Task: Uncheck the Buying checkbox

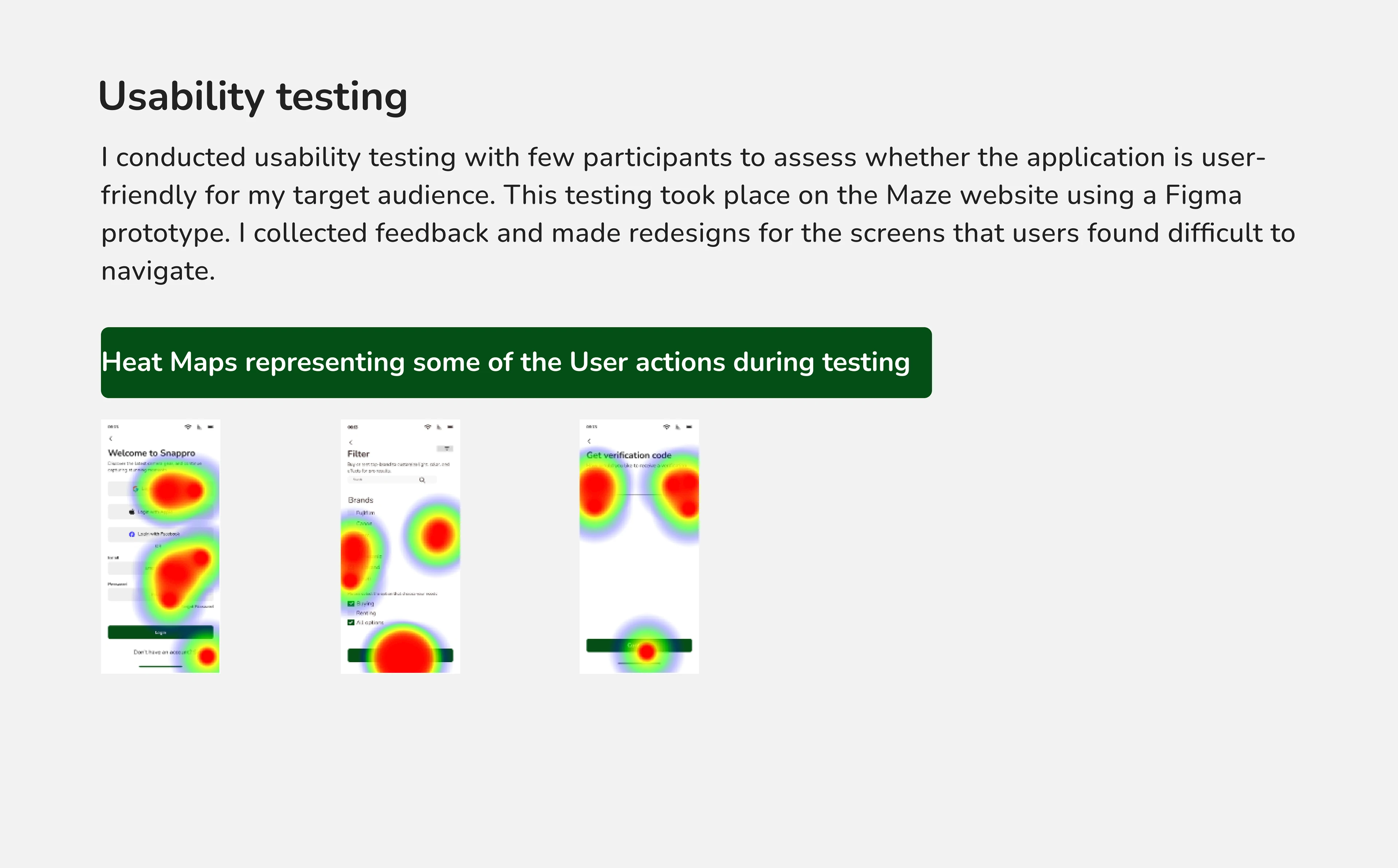Action: coord(351,604)
